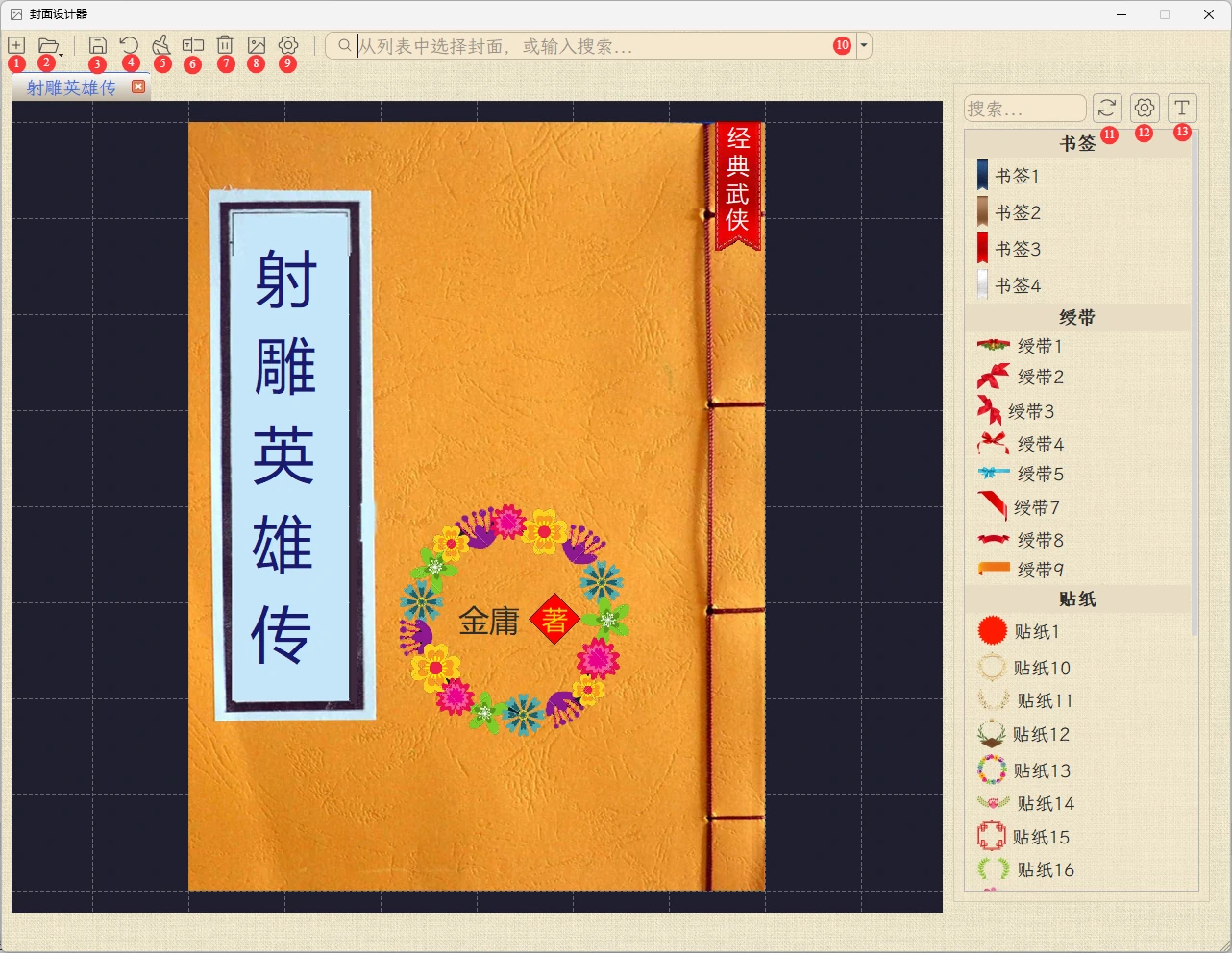The image size is (1232, 953).
Task: Export cover as image icon
Action: point(257,45)
